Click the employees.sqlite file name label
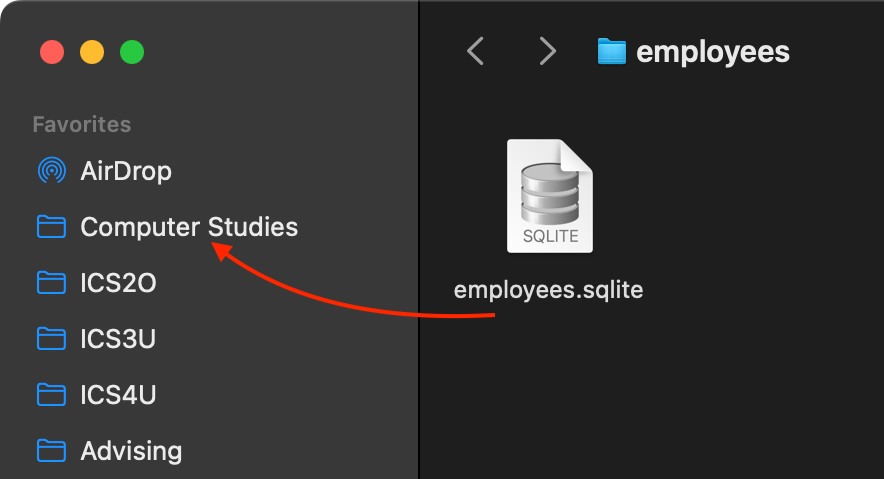The height and width of the screenshot is (479, 884). 548,290
